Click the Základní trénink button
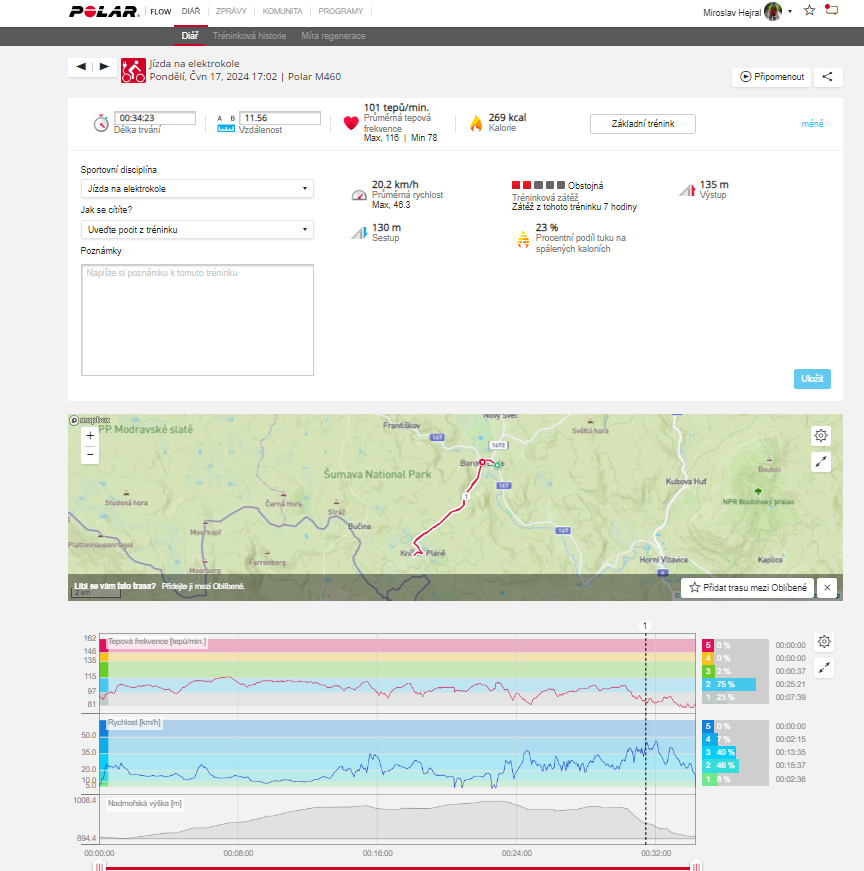 (x=642, y=124)
